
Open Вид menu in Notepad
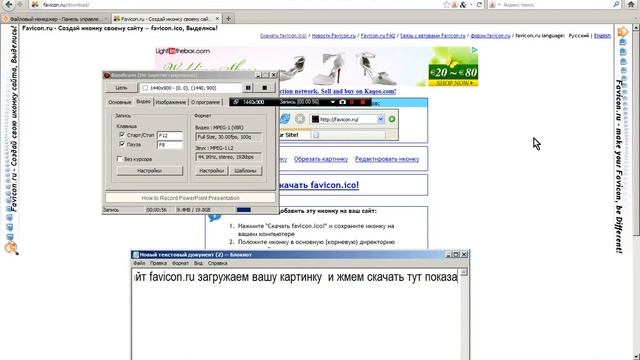coord(198,263)
